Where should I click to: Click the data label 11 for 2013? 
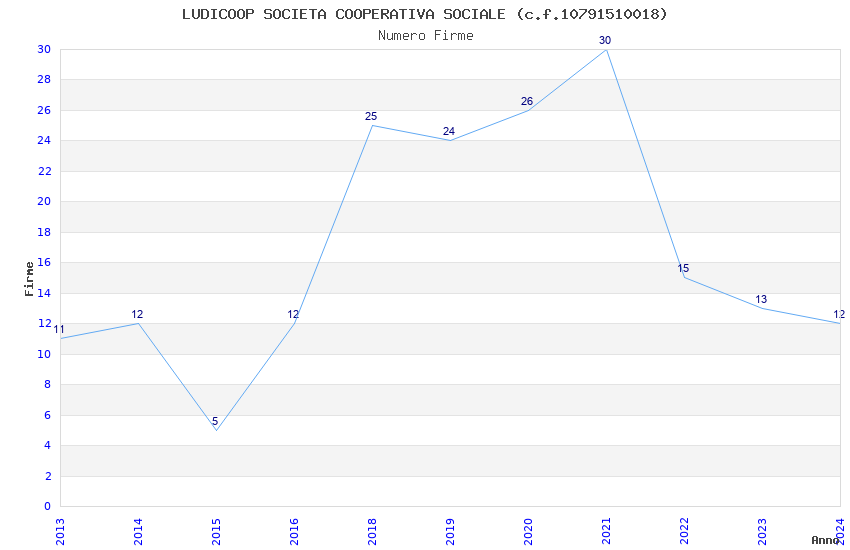pos(59,329)
